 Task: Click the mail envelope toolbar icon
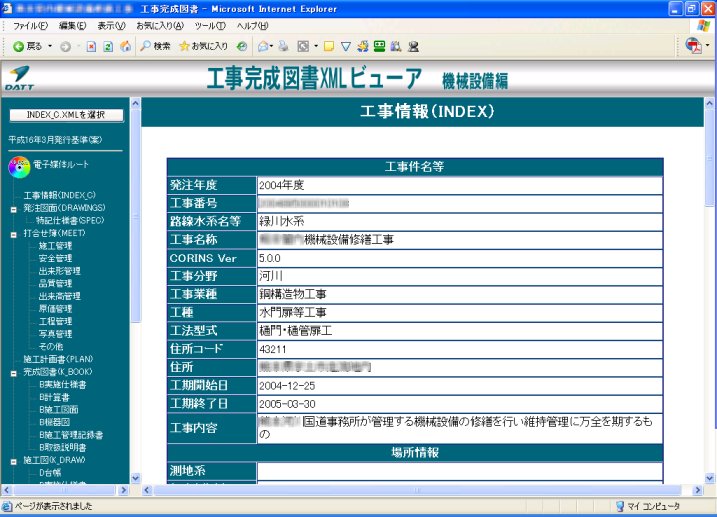coord(264,46)
